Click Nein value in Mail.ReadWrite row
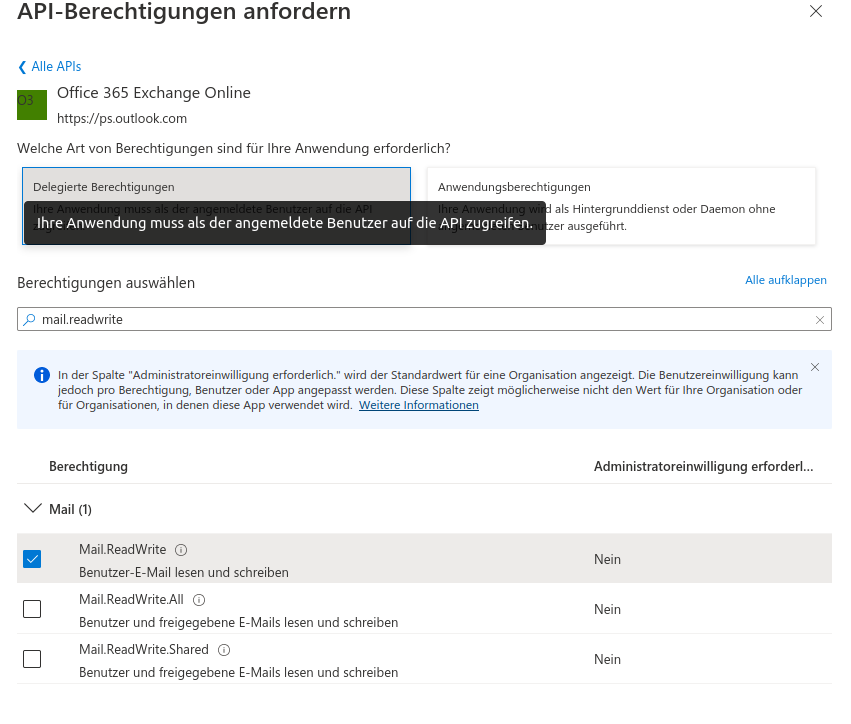 [x=607, y=560]
